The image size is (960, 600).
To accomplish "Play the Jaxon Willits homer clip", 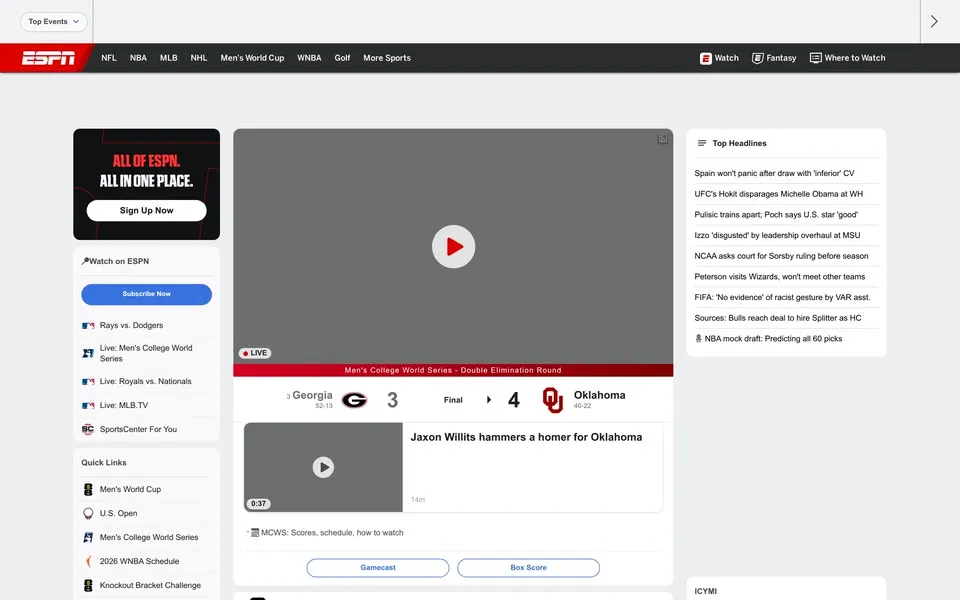I will click(323, 467).
